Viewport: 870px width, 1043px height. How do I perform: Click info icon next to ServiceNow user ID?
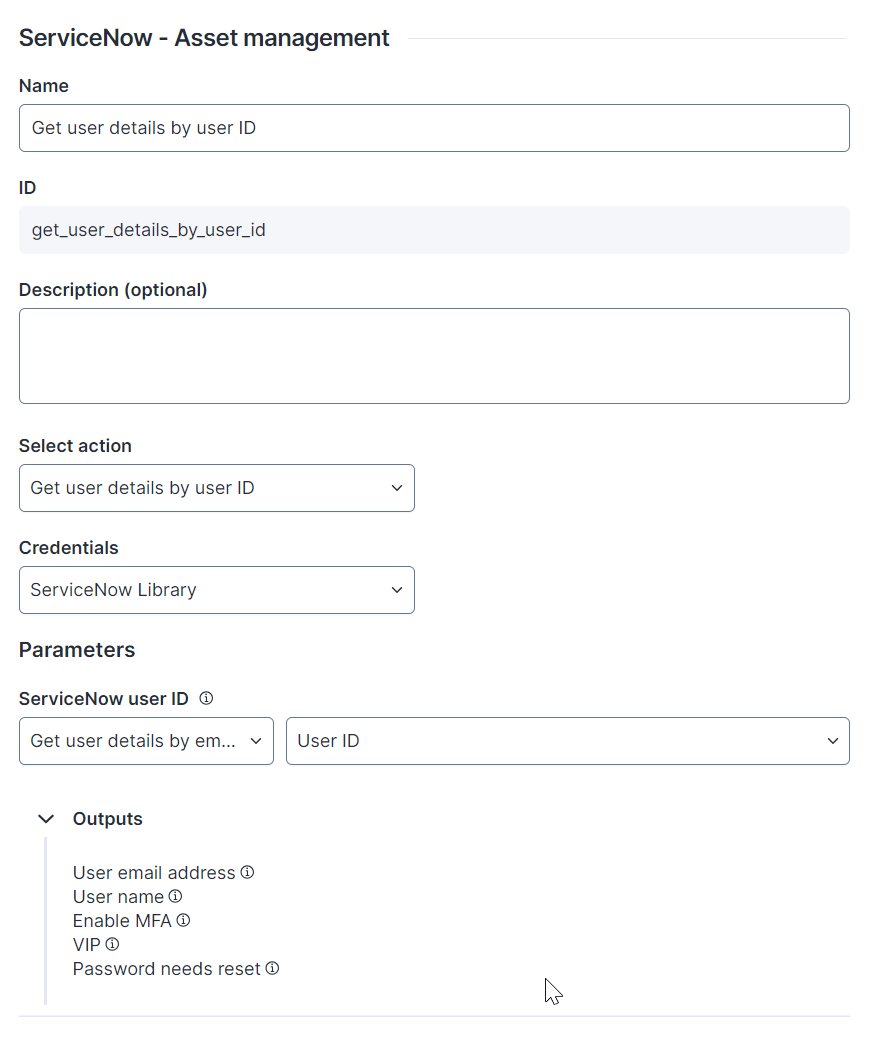(206, 698)
